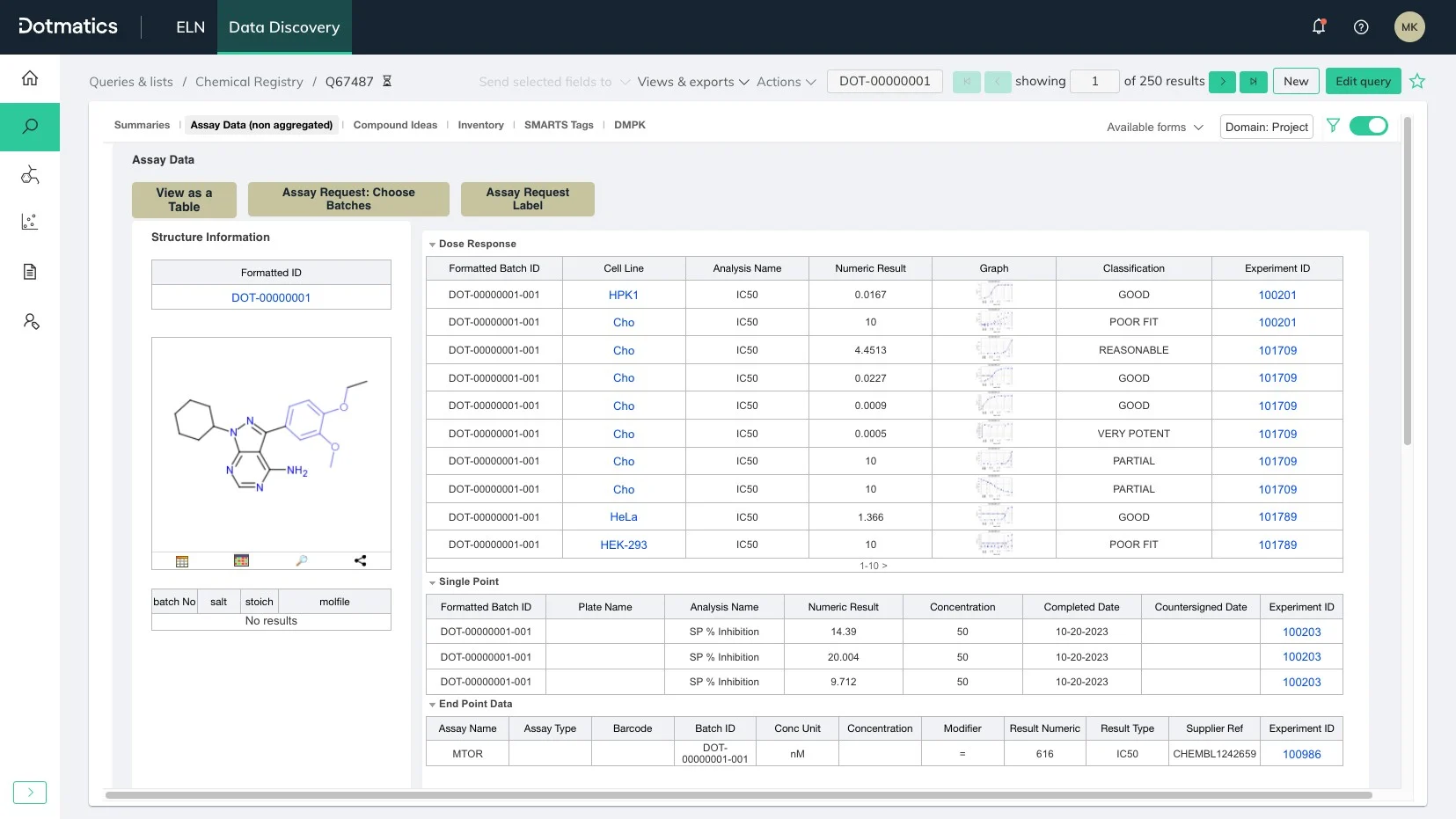Collapse the Dose Response section

[x=432, y=244]
